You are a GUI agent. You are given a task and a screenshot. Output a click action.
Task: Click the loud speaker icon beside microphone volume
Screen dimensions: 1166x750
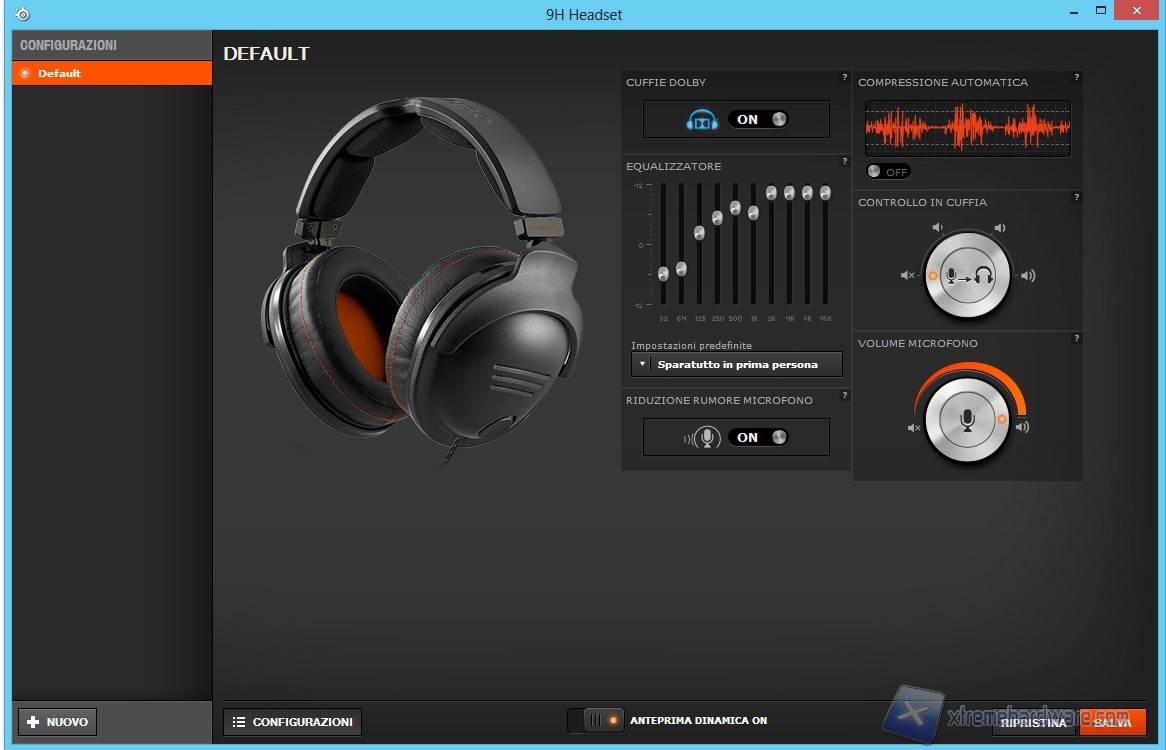coord(1022,428)
